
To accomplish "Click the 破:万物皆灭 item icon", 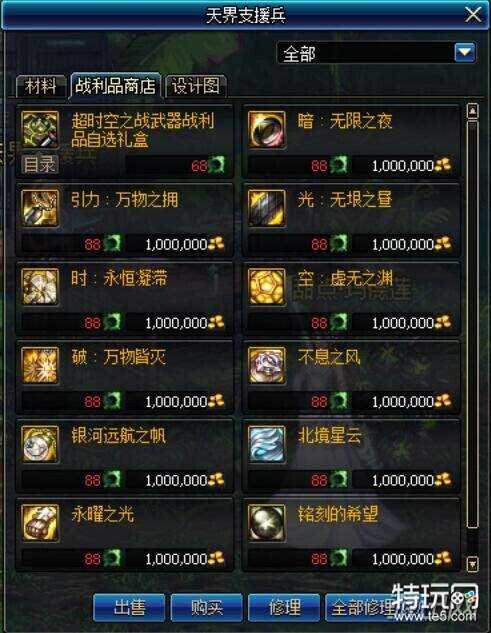I will pyautogui.click(x=40, y=365).
